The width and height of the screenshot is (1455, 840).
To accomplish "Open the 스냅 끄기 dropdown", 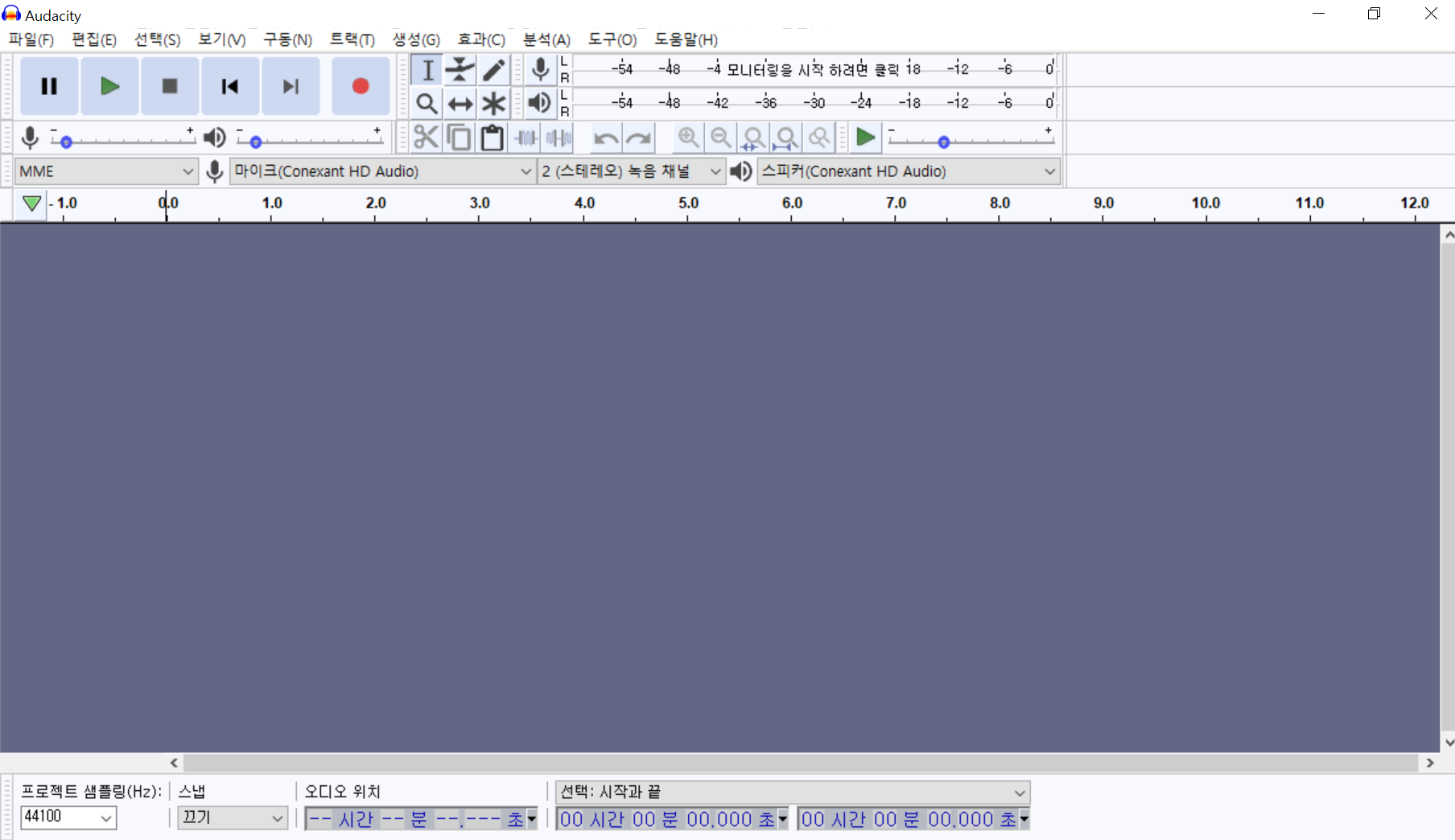I will tap(233, 818).
